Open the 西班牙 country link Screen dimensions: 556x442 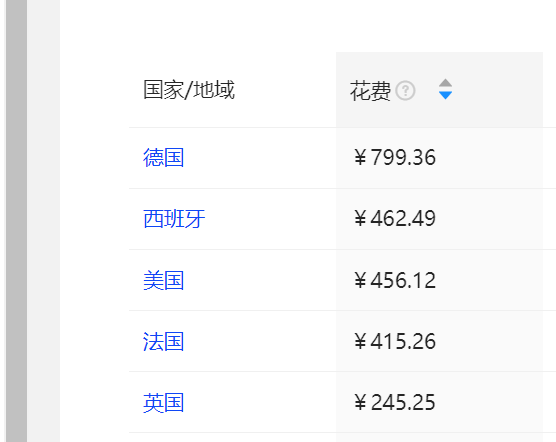174,218
